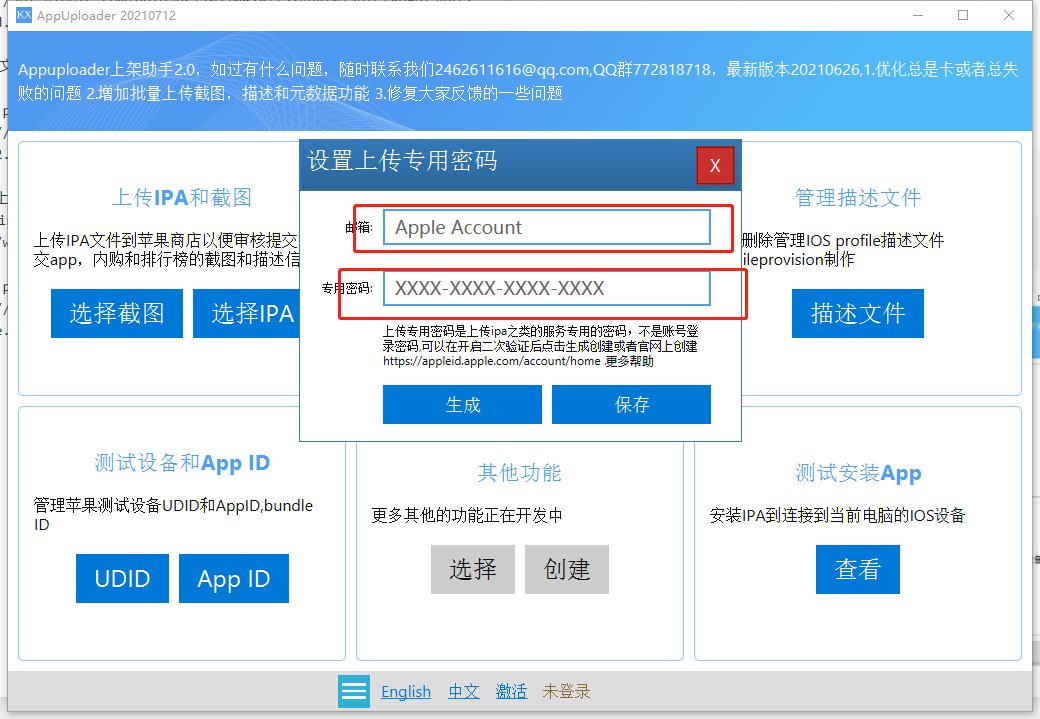The image size is (1040, 719).
Task: Click the 上传IPA和截图 section heading
Action: [x=182, y=198]
